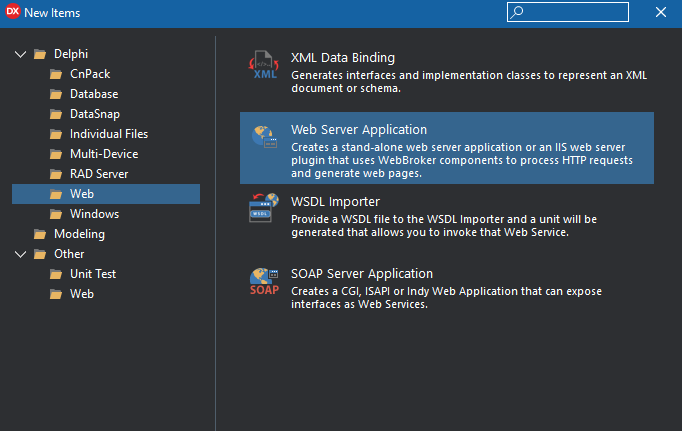Screen dimensions: 682x431
Task: Select Individual Files in the tree
Action: (x=109, y=134)
